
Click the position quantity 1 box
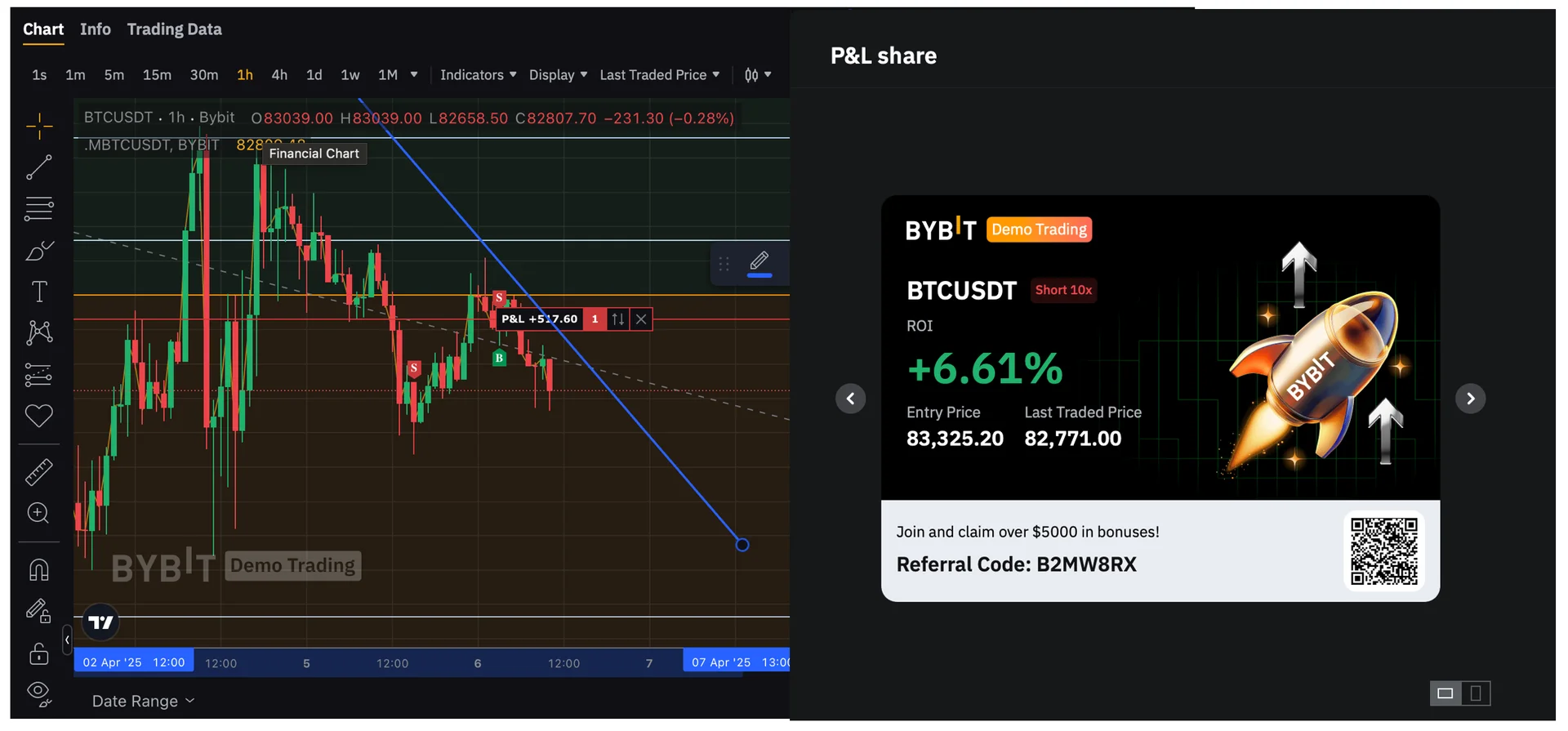click(595, 319)
